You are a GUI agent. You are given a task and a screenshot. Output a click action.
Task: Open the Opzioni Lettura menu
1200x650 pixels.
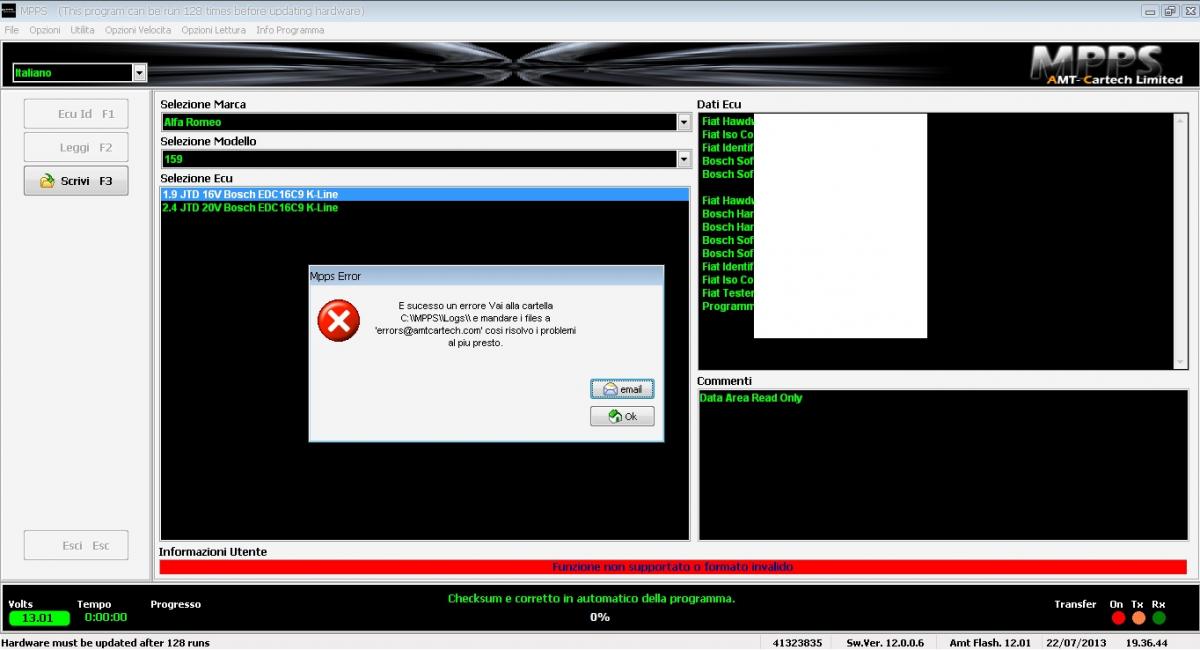(x=213, y=30)
